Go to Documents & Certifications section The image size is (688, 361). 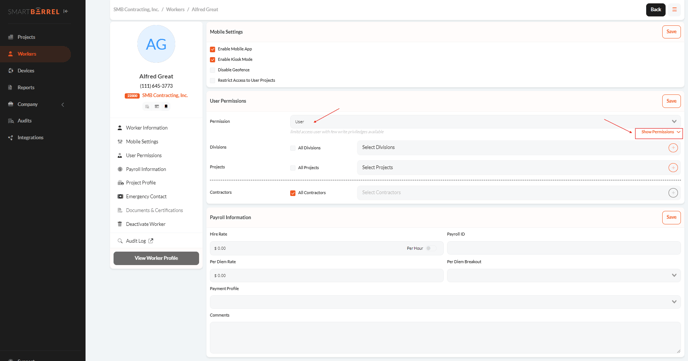pos(154,210)
